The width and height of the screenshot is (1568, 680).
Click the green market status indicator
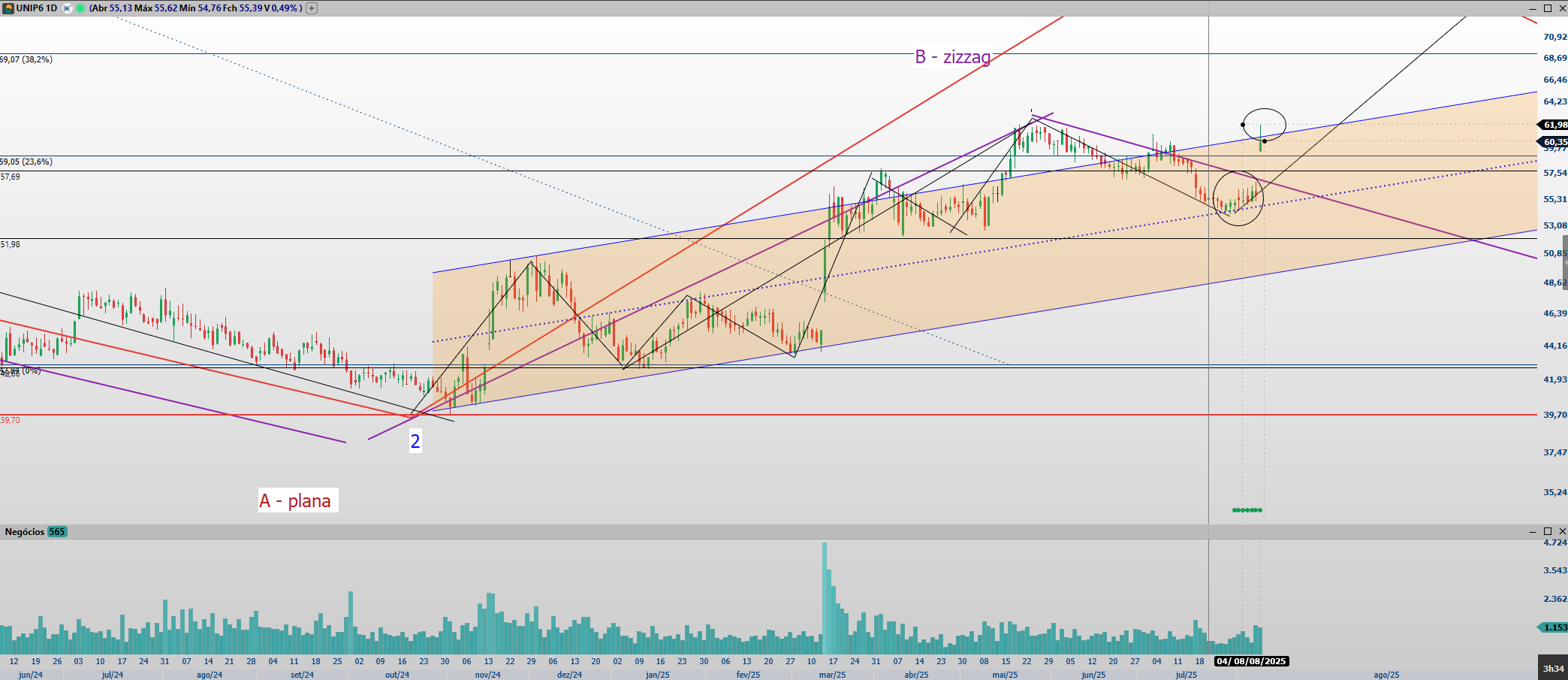pos(80,8)
